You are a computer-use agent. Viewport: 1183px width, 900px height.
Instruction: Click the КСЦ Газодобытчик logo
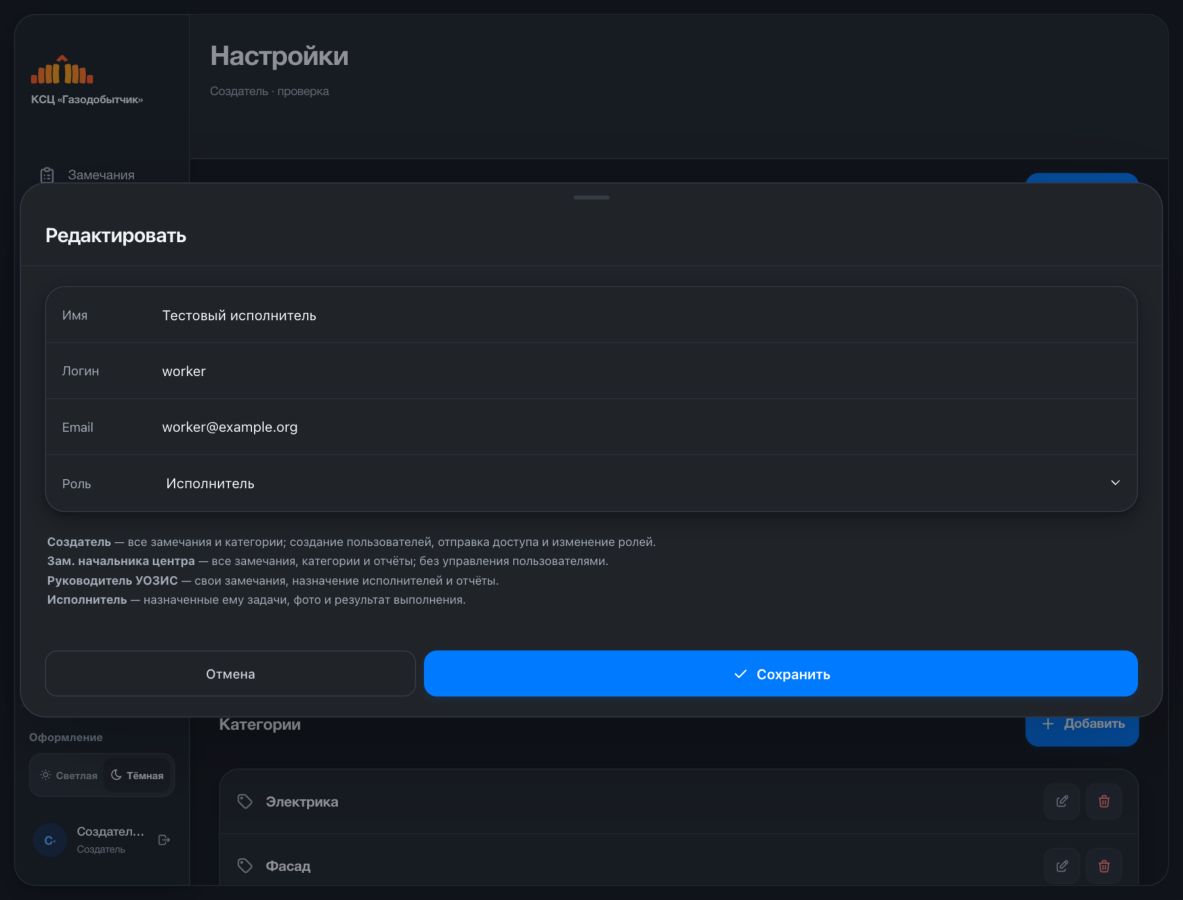click(62, 70)
